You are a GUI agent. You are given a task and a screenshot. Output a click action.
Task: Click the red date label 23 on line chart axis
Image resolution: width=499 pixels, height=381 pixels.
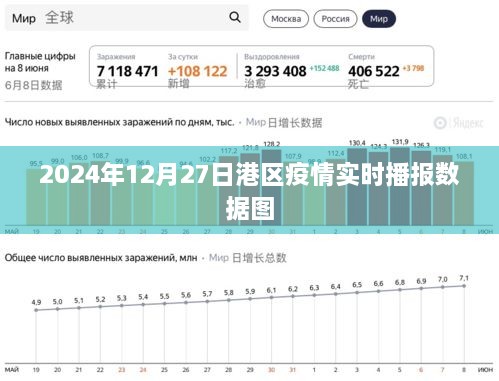(x=122, y=370)
